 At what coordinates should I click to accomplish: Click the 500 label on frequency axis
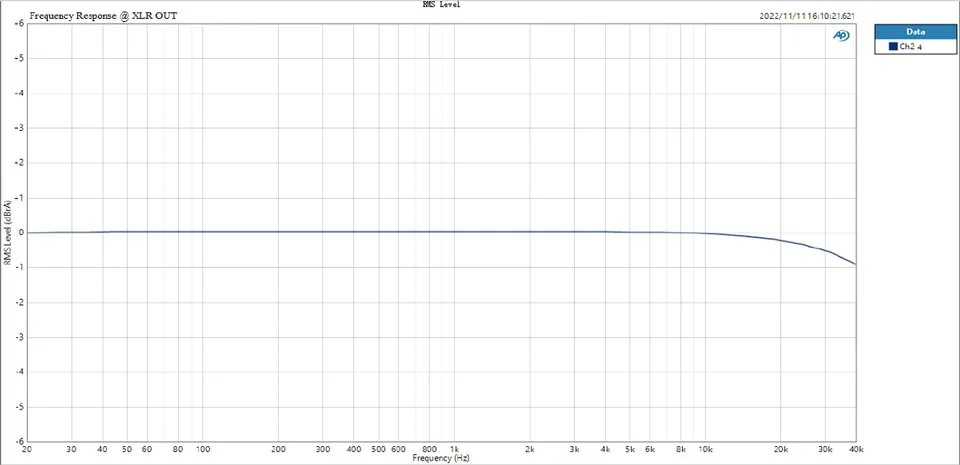pos(379,449)
